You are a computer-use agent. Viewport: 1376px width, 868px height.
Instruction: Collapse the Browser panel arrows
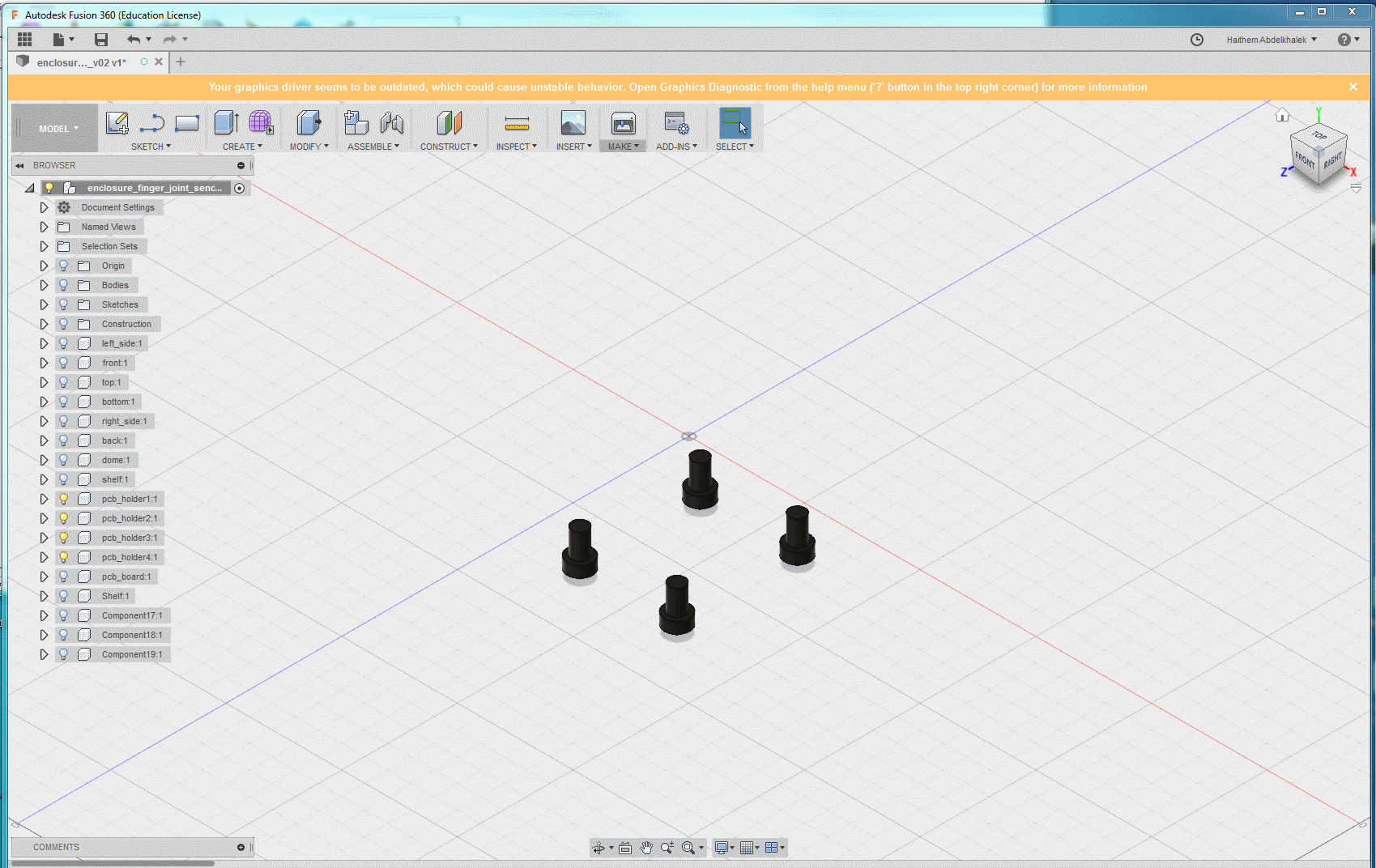(19, 165)
